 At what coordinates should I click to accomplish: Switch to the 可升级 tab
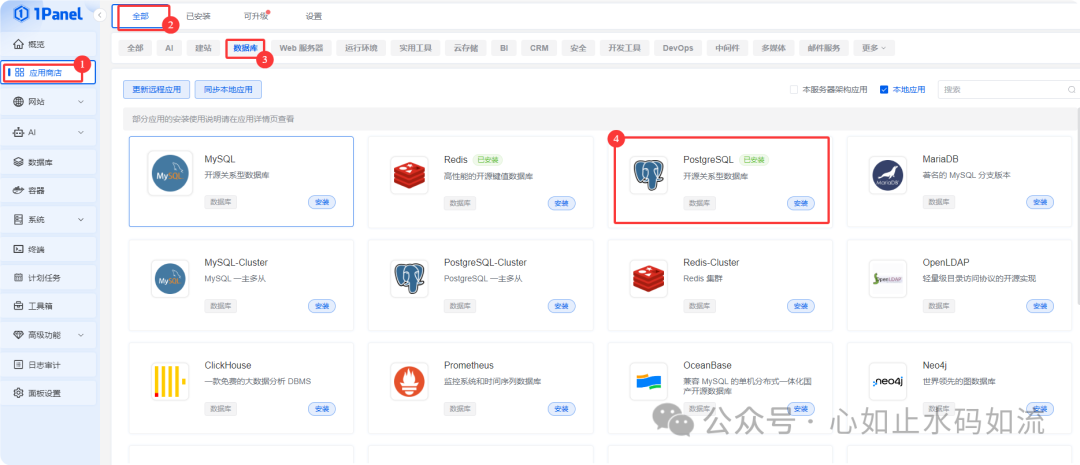(256, 16)
